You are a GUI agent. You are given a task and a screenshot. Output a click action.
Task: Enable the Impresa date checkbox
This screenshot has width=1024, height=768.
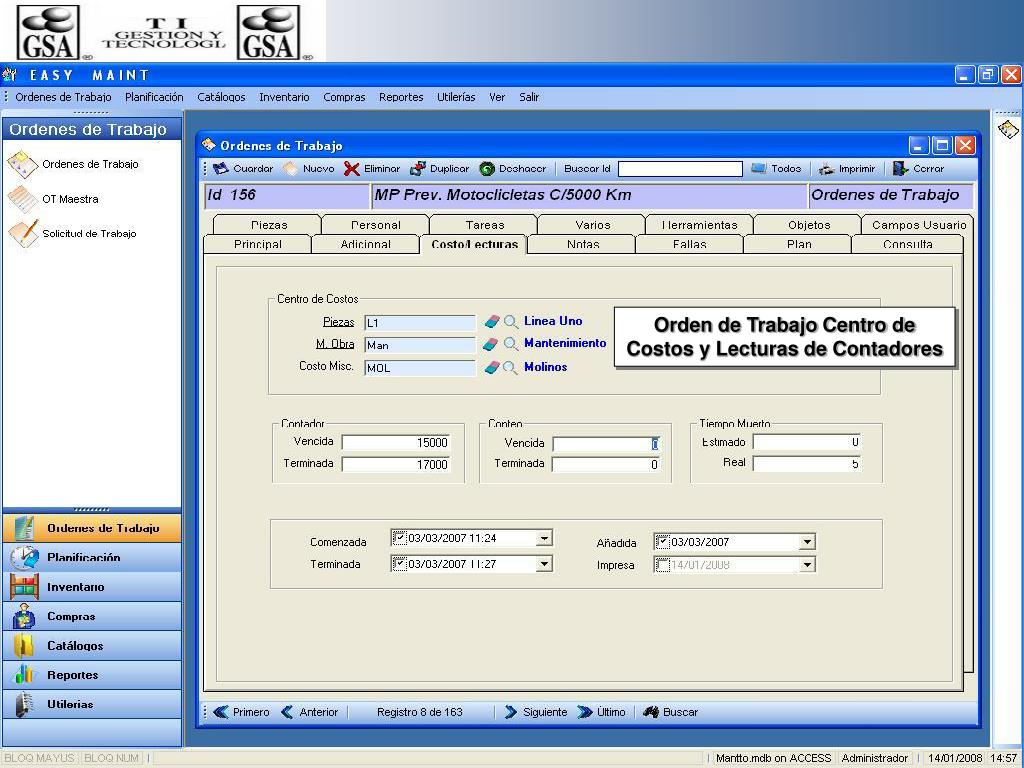click(x=662, y=564)
